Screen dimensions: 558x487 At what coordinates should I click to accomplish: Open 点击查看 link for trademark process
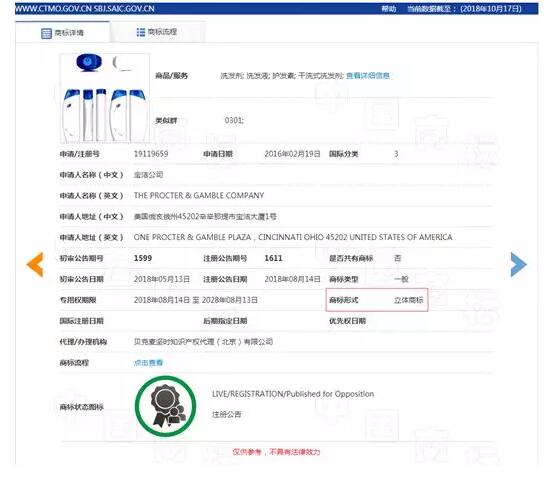pos(148,363)
